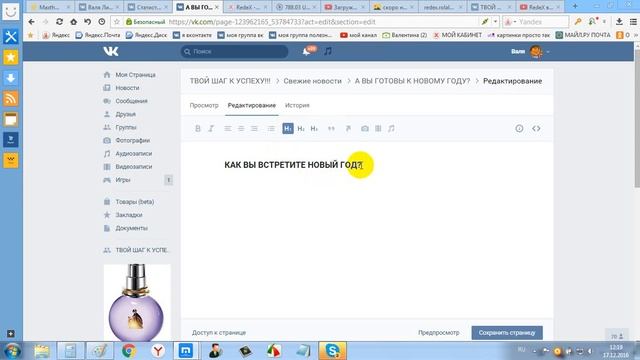Align text left in editor toolbar
Image resolution: width=640 pixels, height=360 pixels.
click(228, 129)
